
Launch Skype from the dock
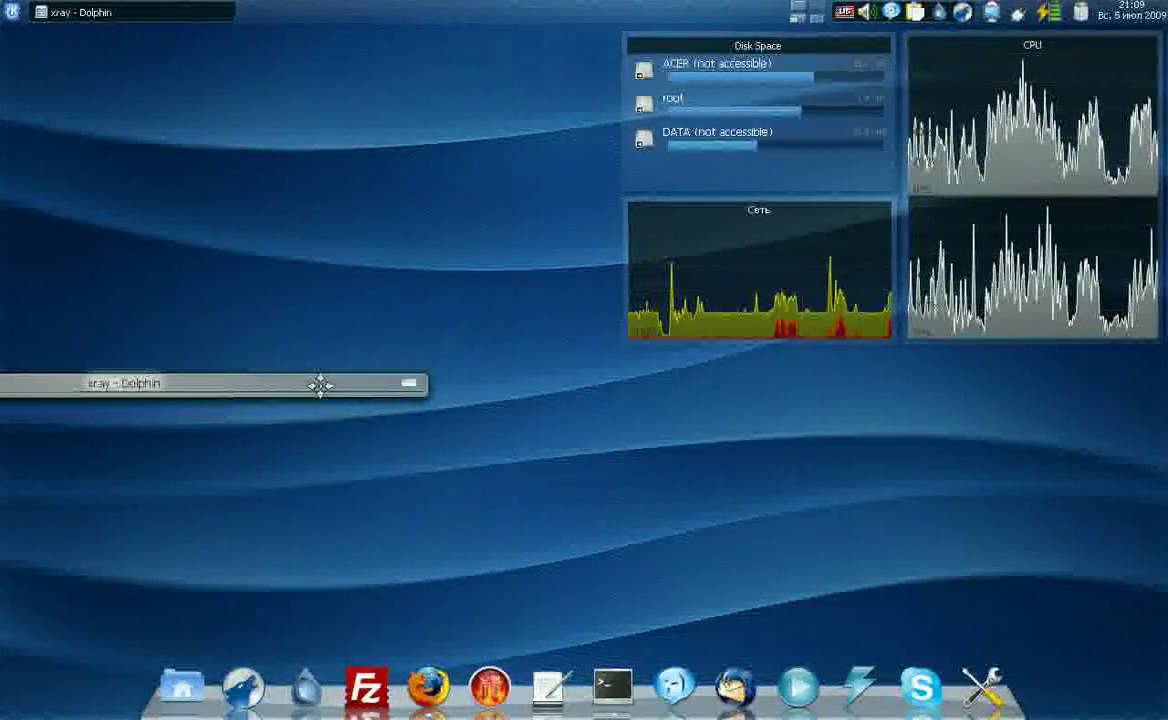coord(921,686)
